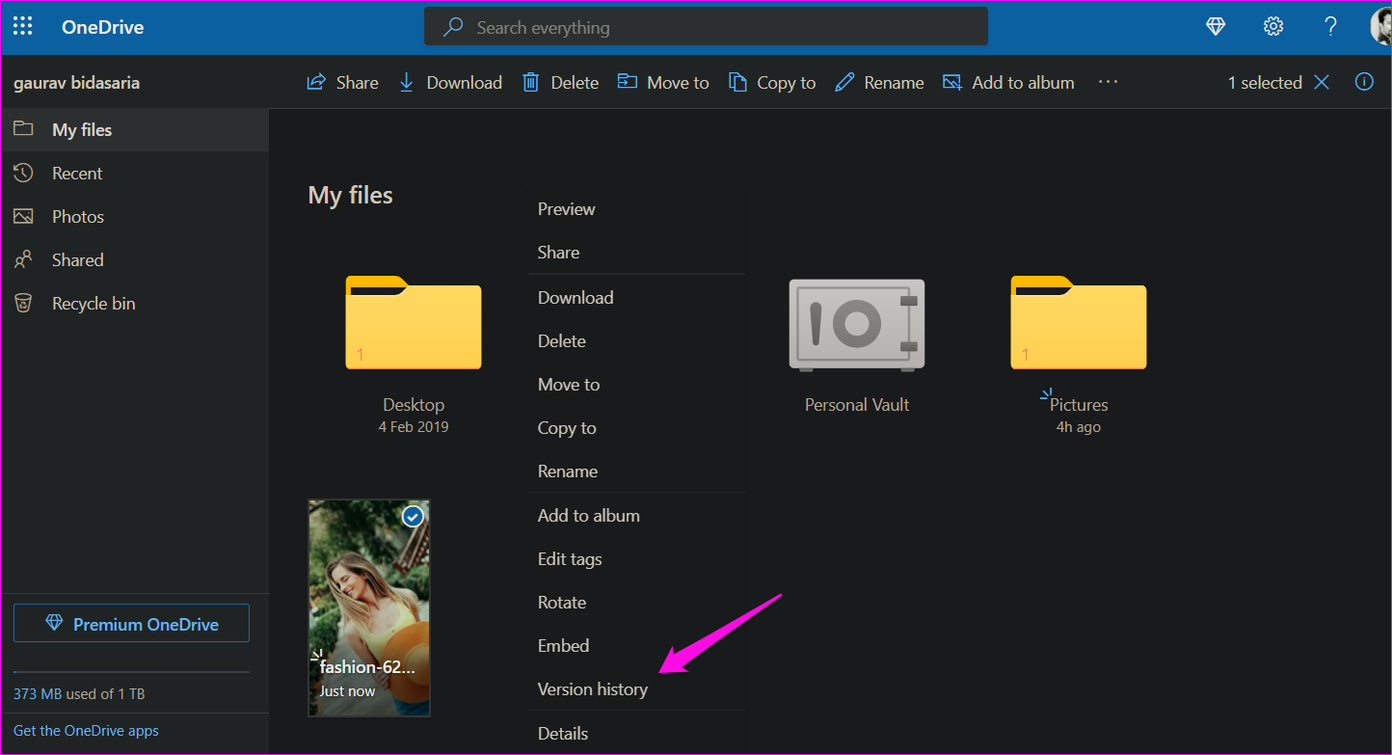This screenshot has width=1392, height=755.
Task: Click the Premium OneDrive button
Action: tap(131, 623)
